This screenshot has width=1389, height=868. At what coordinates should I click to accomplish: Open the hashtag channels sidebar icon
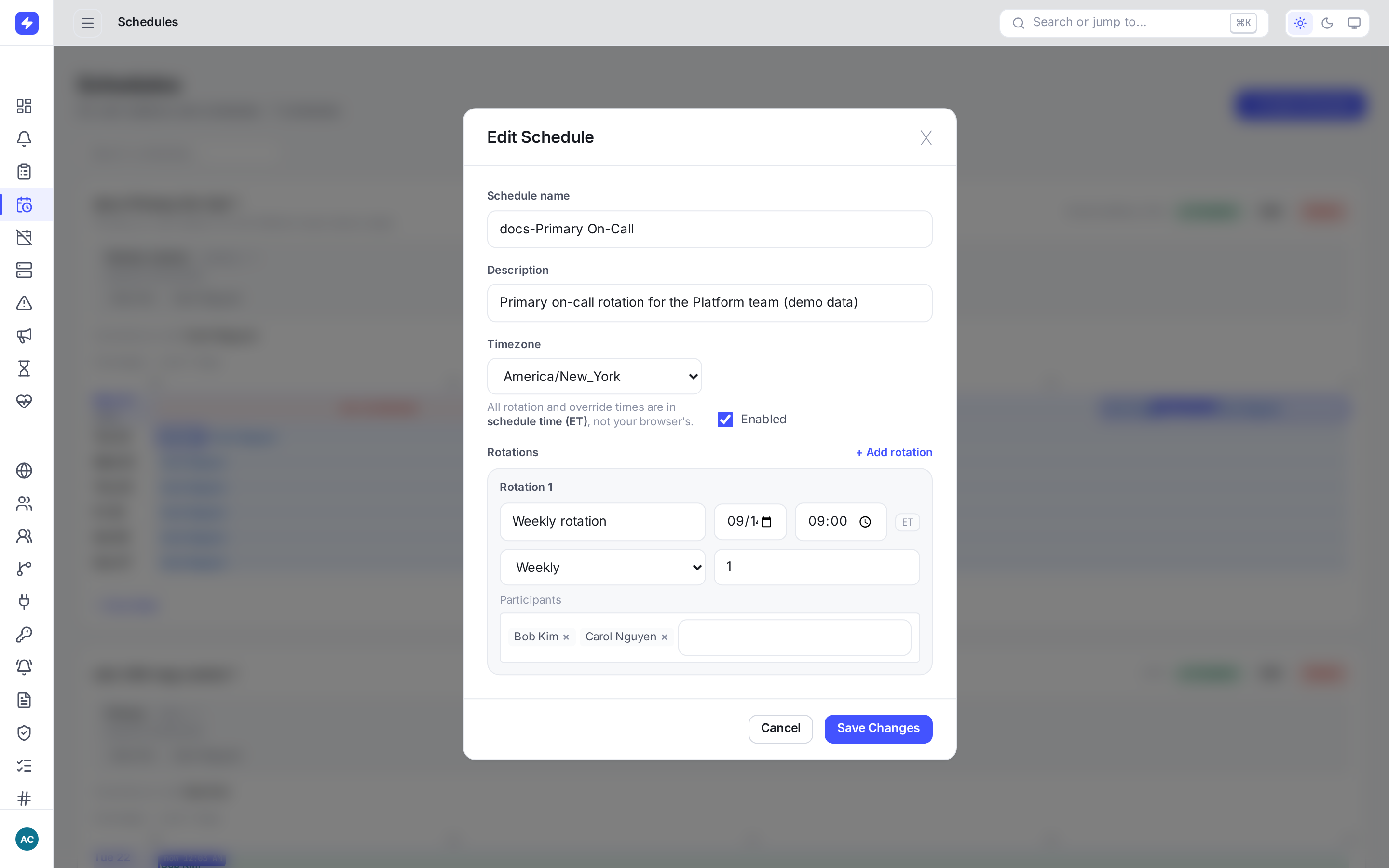(24, 799)
